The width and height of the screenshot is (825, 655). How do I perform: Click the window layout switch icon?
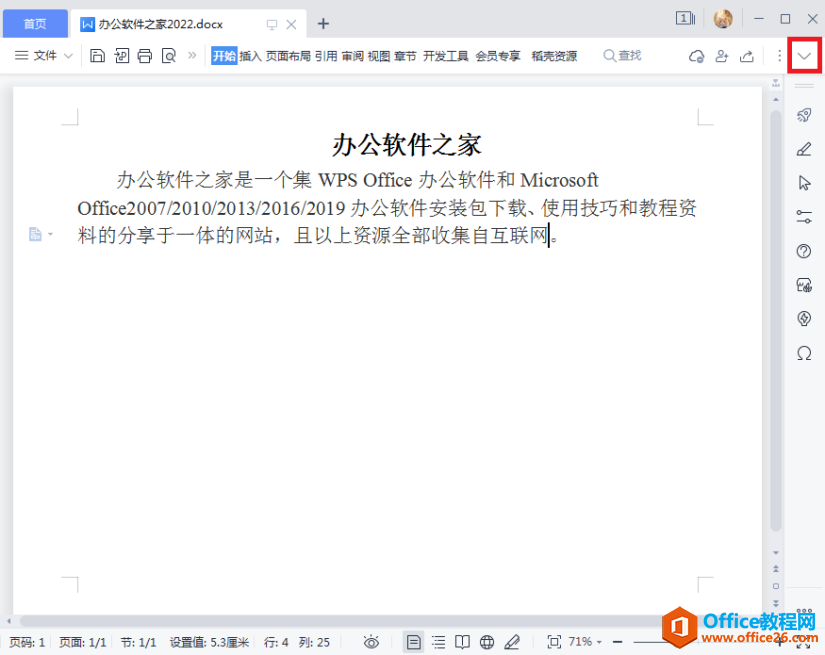[685, 19]
